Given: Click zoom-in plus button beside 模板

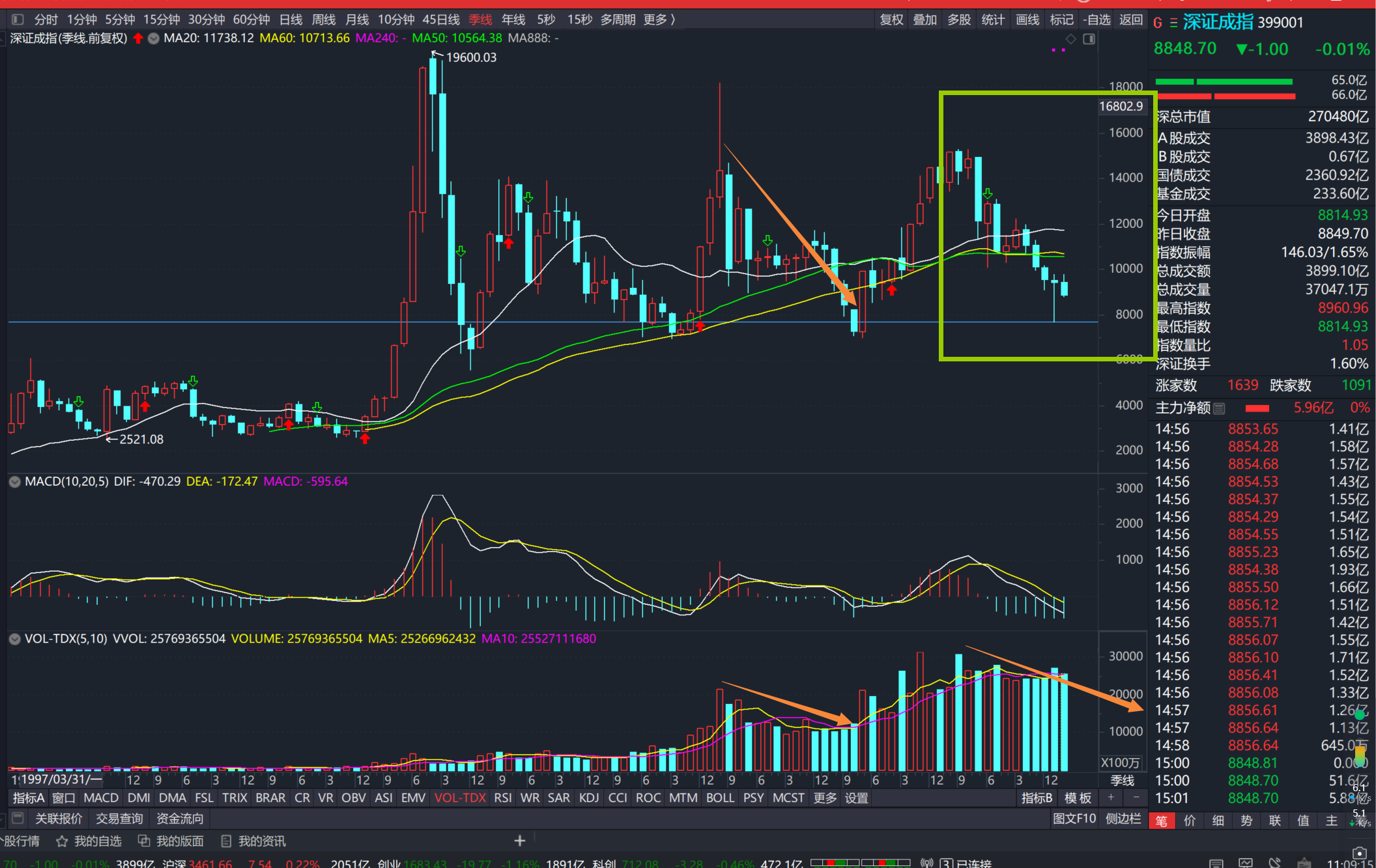Looking at the screenshot, I should pyautogui.click(x=1111, y=798).
